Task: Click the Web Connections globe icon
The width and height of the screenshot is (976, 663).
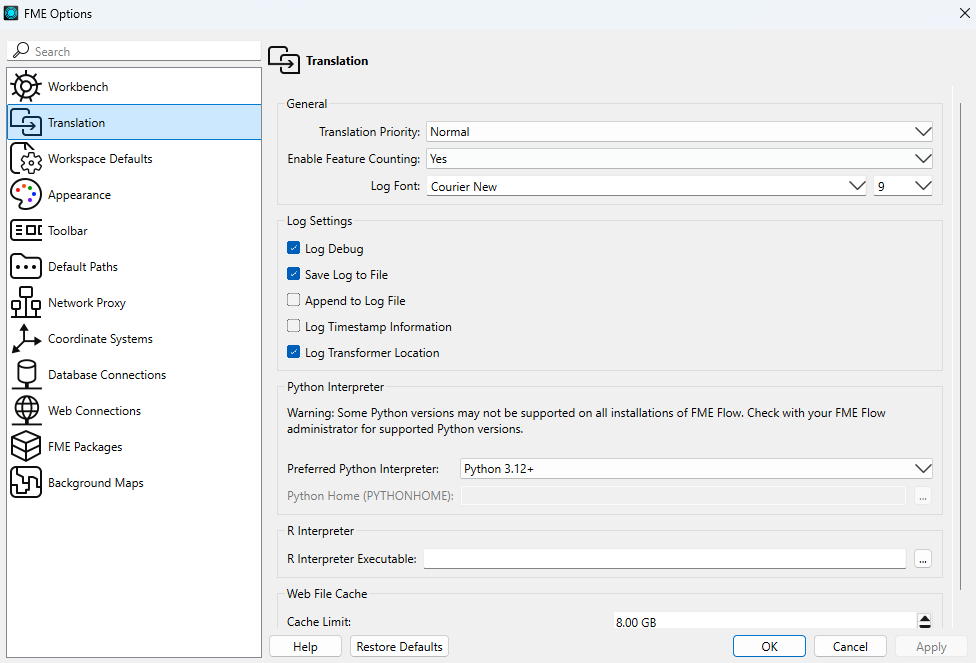Action: point(26,411)
